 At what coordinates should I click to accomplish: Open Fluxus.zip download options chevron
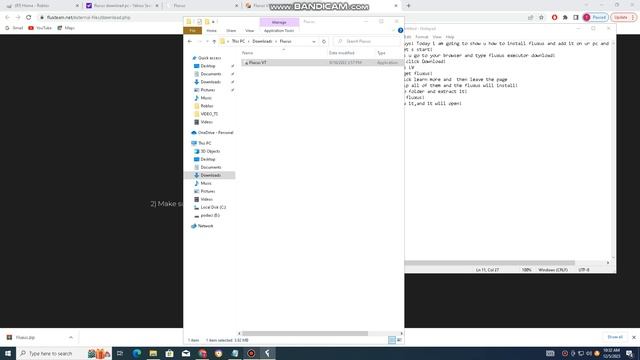coord(71,338)
